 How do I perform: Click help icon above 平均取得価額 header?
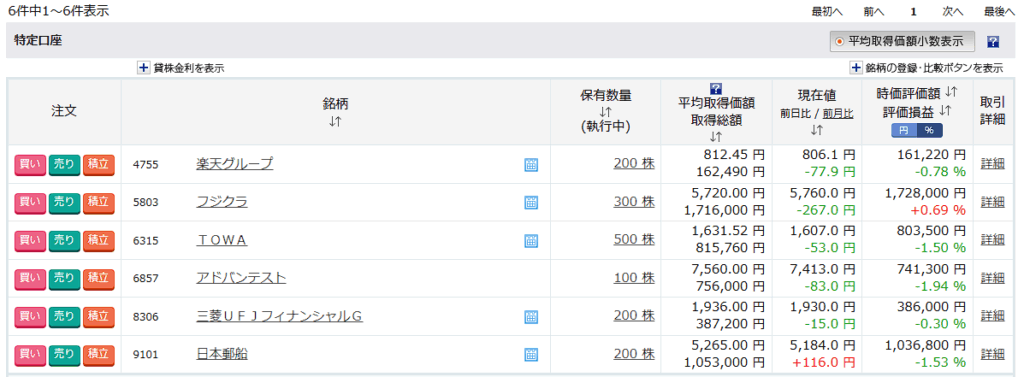[716, 88]
